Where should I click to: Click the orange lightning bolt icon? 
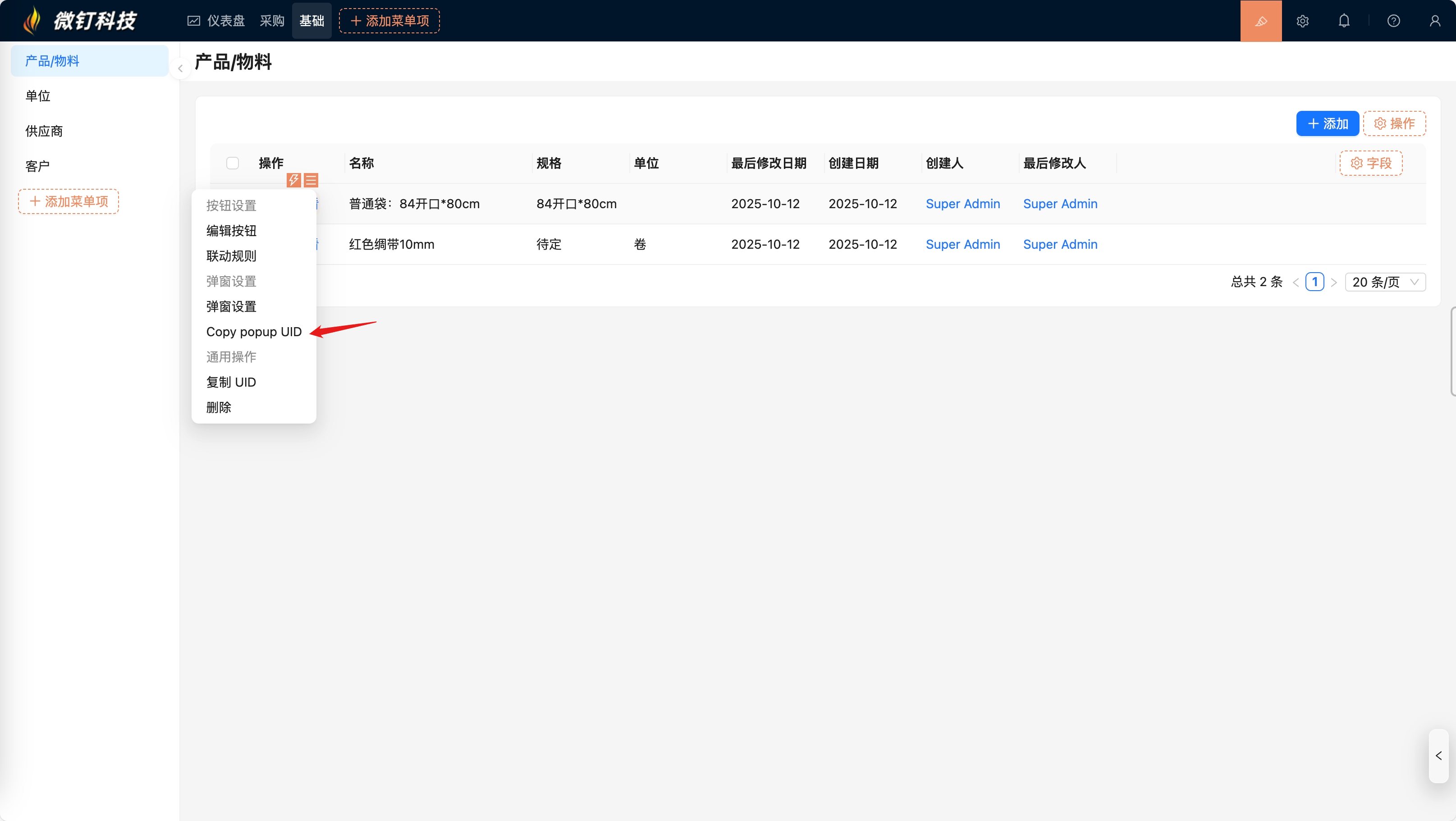[293, 180]
